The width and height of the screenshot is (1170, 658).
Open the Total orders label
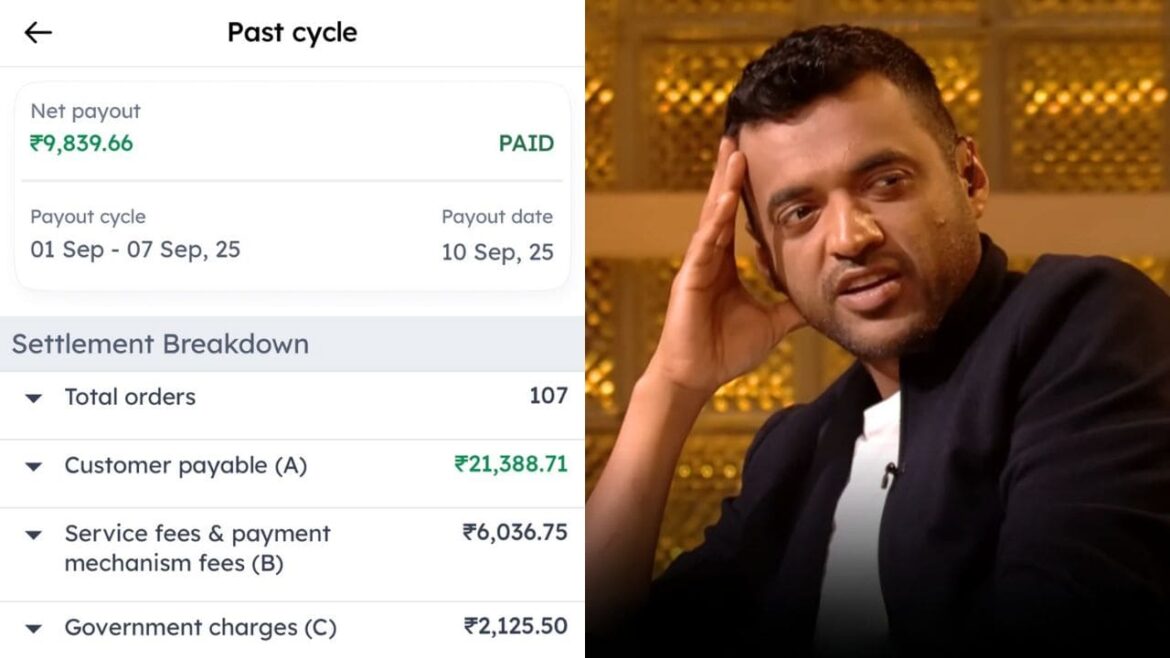point(130,397)
